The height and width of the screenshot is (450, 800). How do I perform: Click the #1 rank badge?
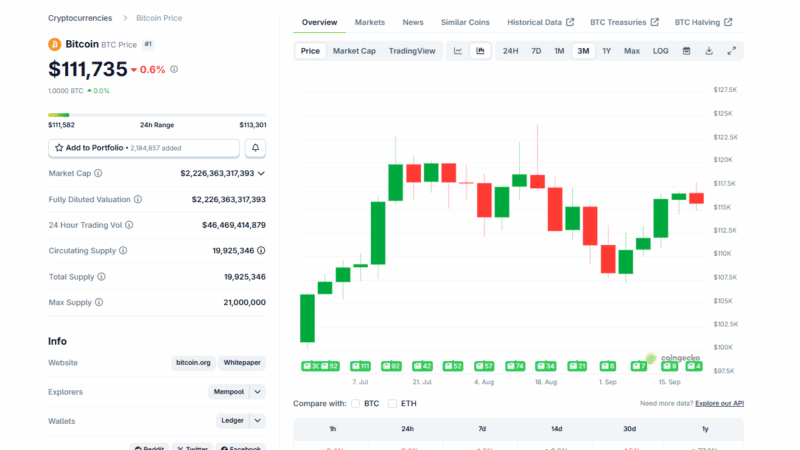coord(148,44)
